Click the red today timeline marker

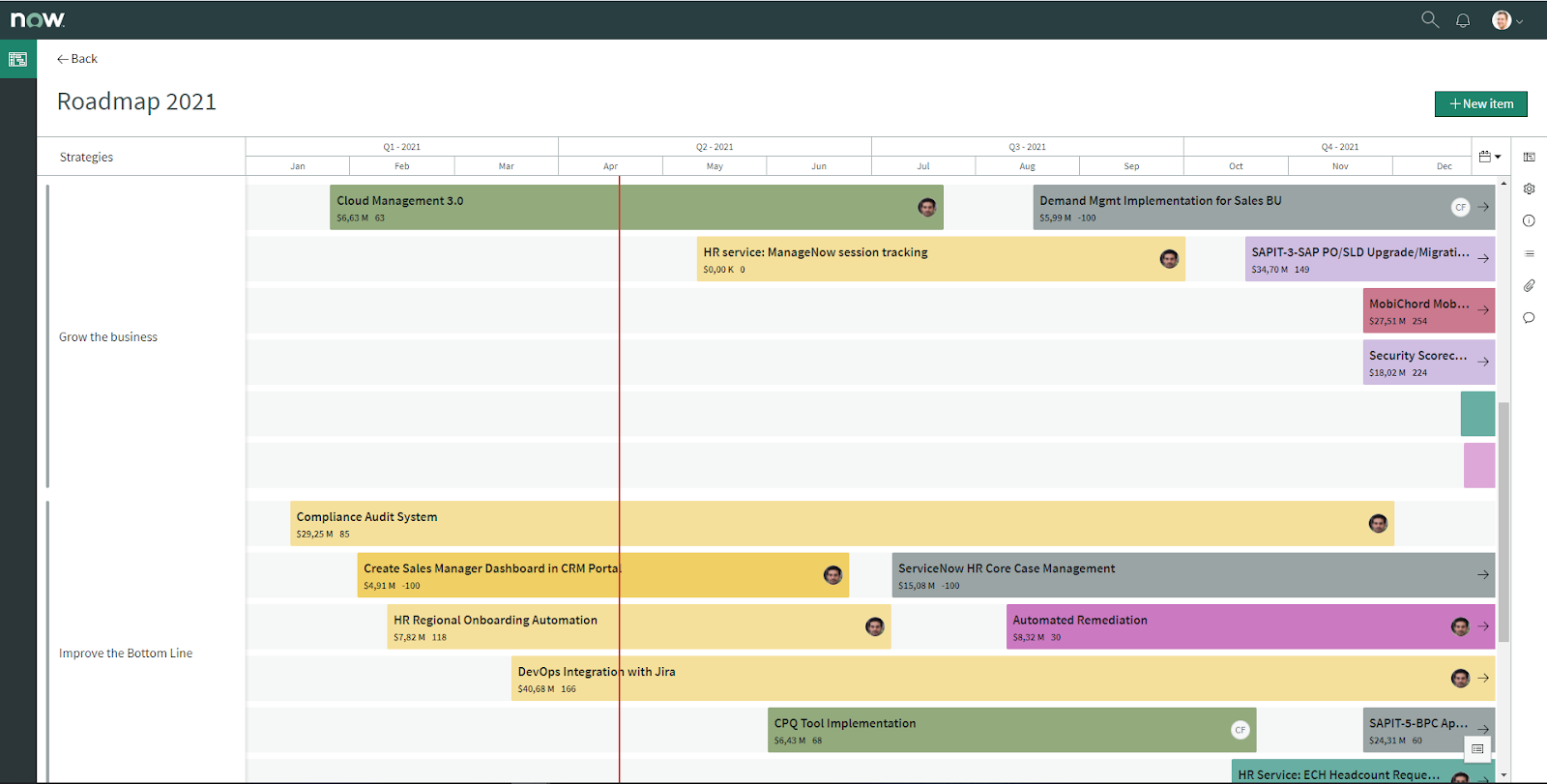(619, 479)
